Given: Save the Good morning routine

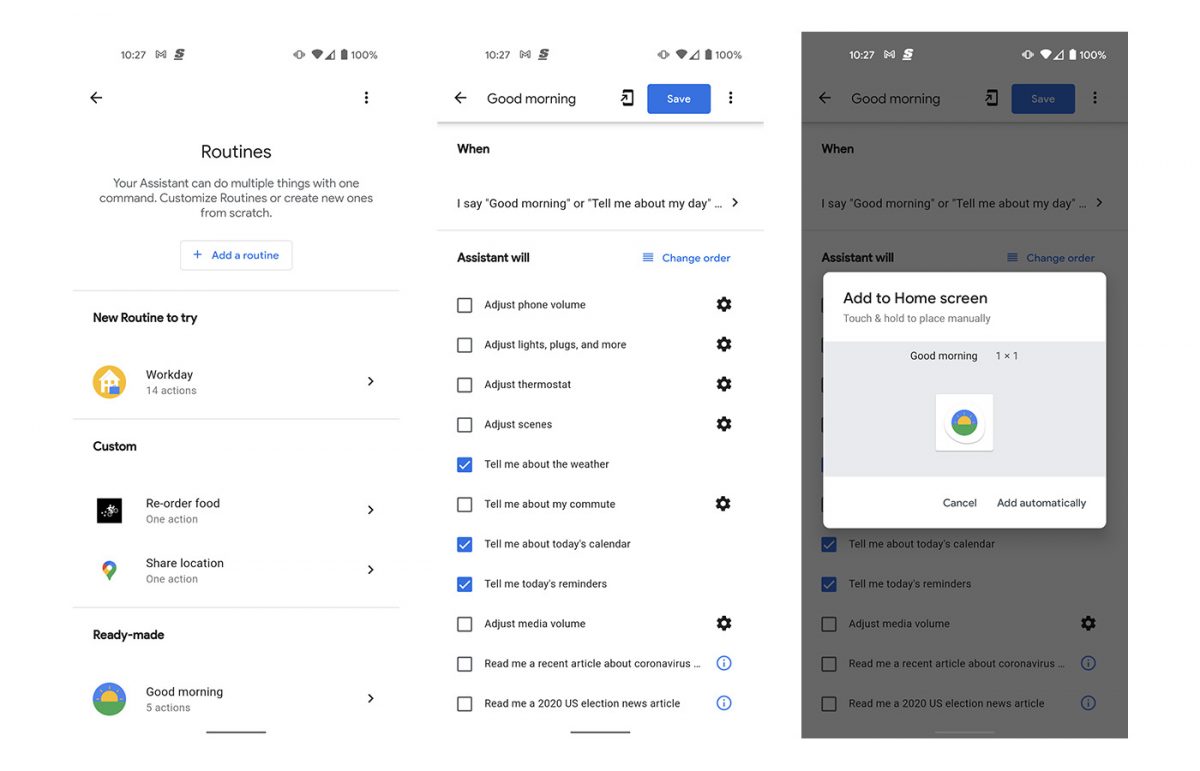Looking at the screenshot, I should [x=678, y=98].
